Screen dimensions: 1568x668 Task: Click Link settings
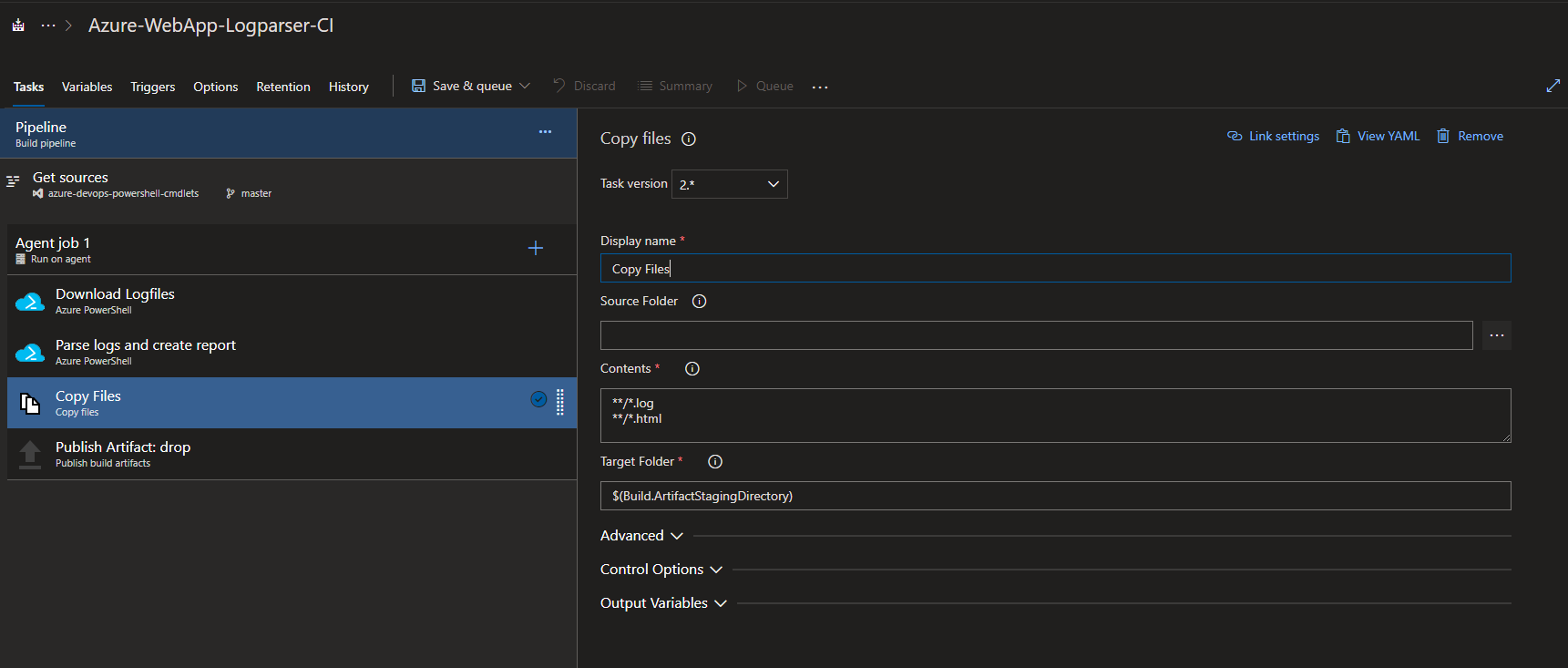[x=1273, y=136]
